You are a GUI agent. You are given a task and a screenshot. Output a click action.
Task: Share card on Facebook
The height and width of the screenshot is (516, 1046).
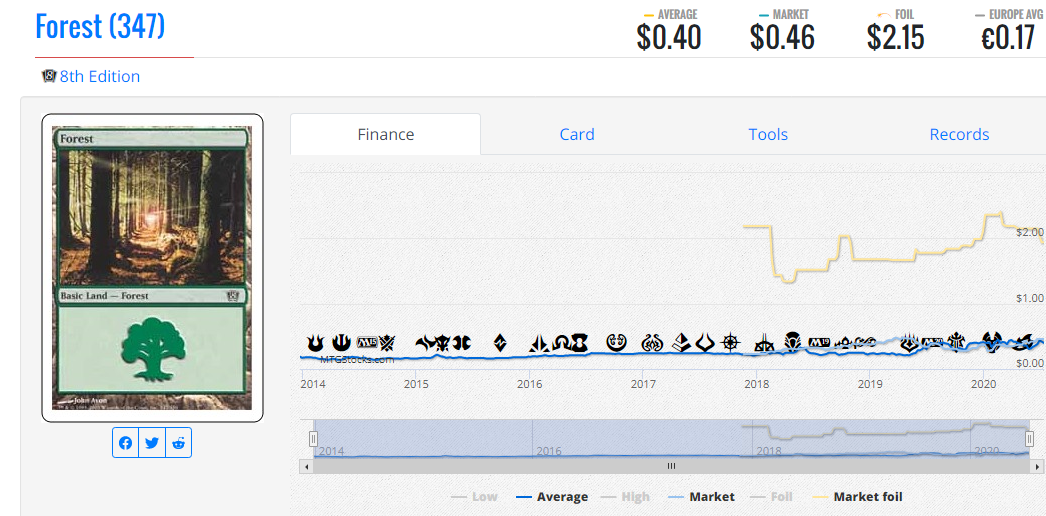125,443
